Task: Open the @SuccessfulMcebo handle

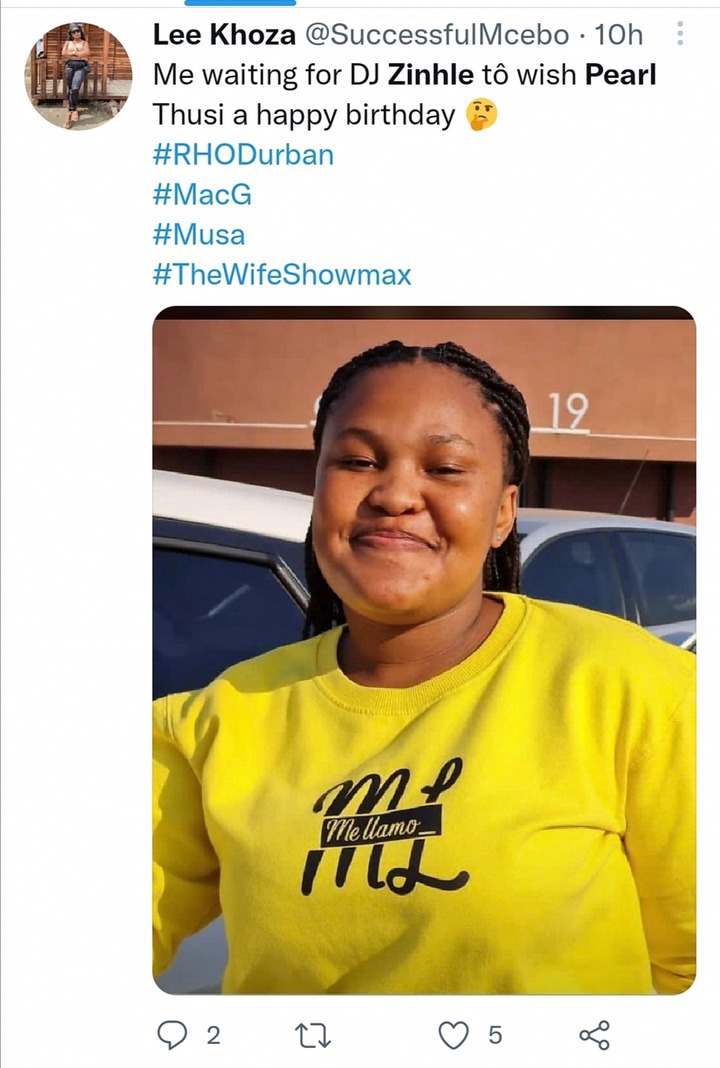Action: pyautogui.click(x=437, y=35)
